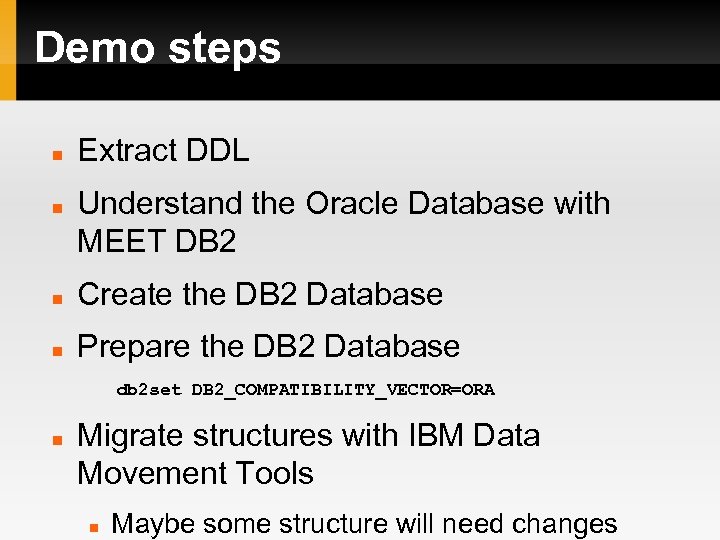Click the words "MEET DB2"
Viewport: 720px width, 540px height.
pyautogui.click(x=156, y=242)
